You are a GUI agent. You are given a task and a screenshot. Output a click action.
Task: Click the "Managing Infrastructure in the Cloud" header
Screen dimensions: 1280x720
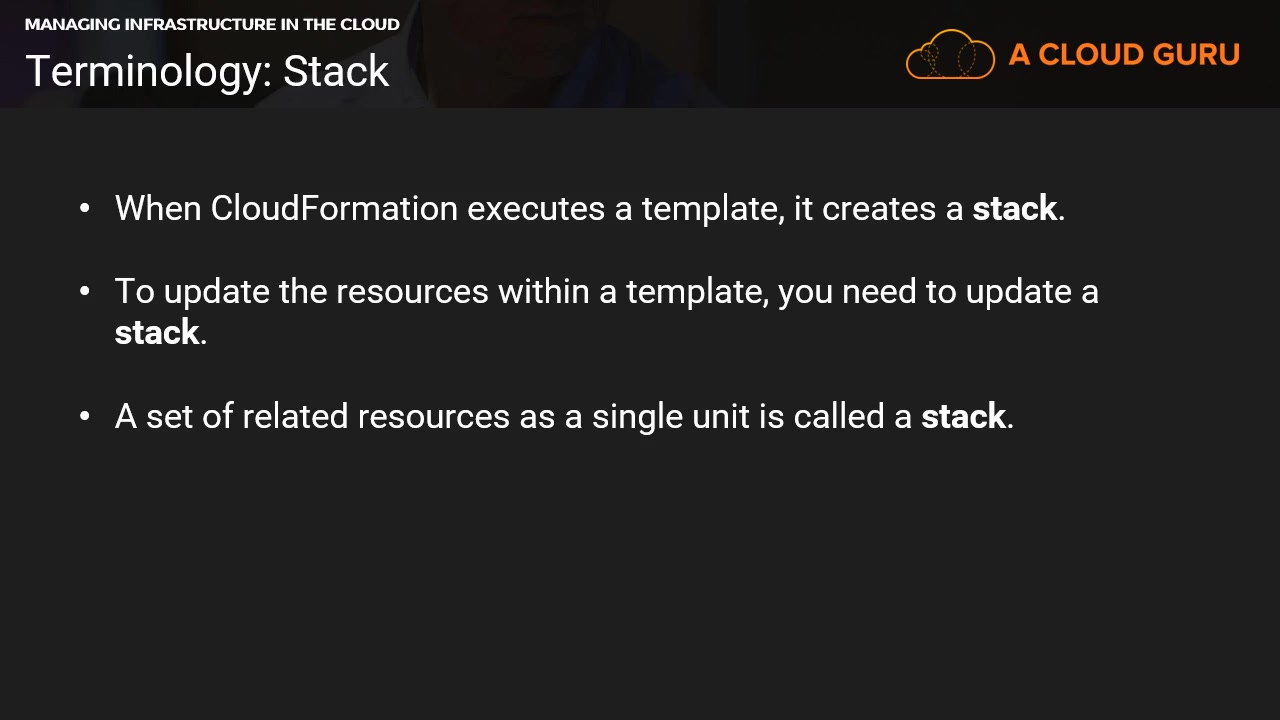click(x=212, y=24)
